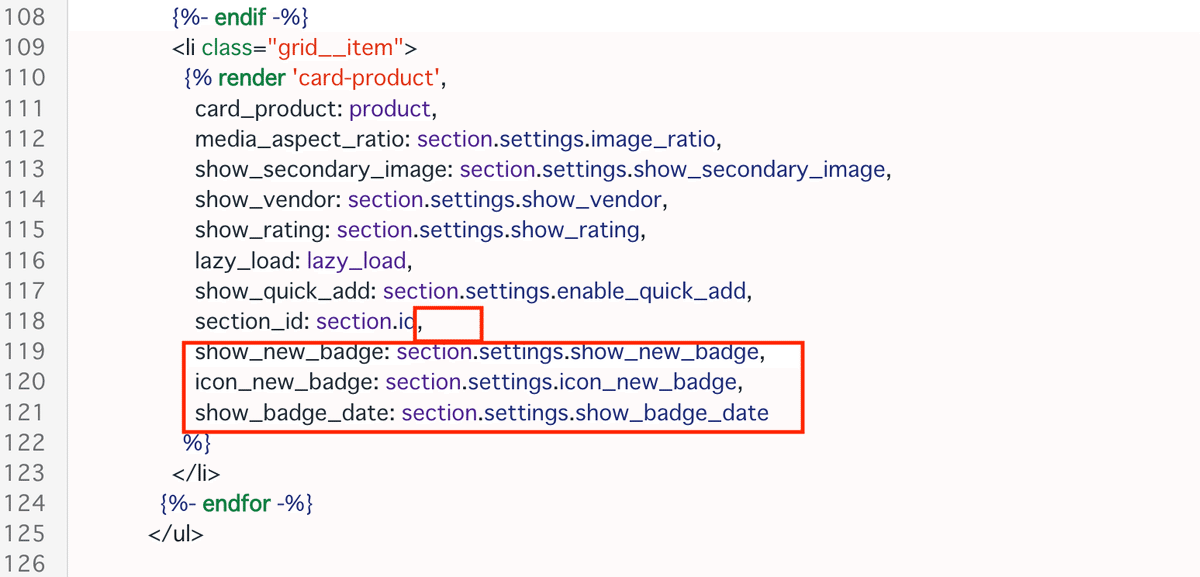Click 'section.settings.enable_quick_add' value
Image resolution: width=1200 pixels, height=577 pixels.
pos(566,291)
